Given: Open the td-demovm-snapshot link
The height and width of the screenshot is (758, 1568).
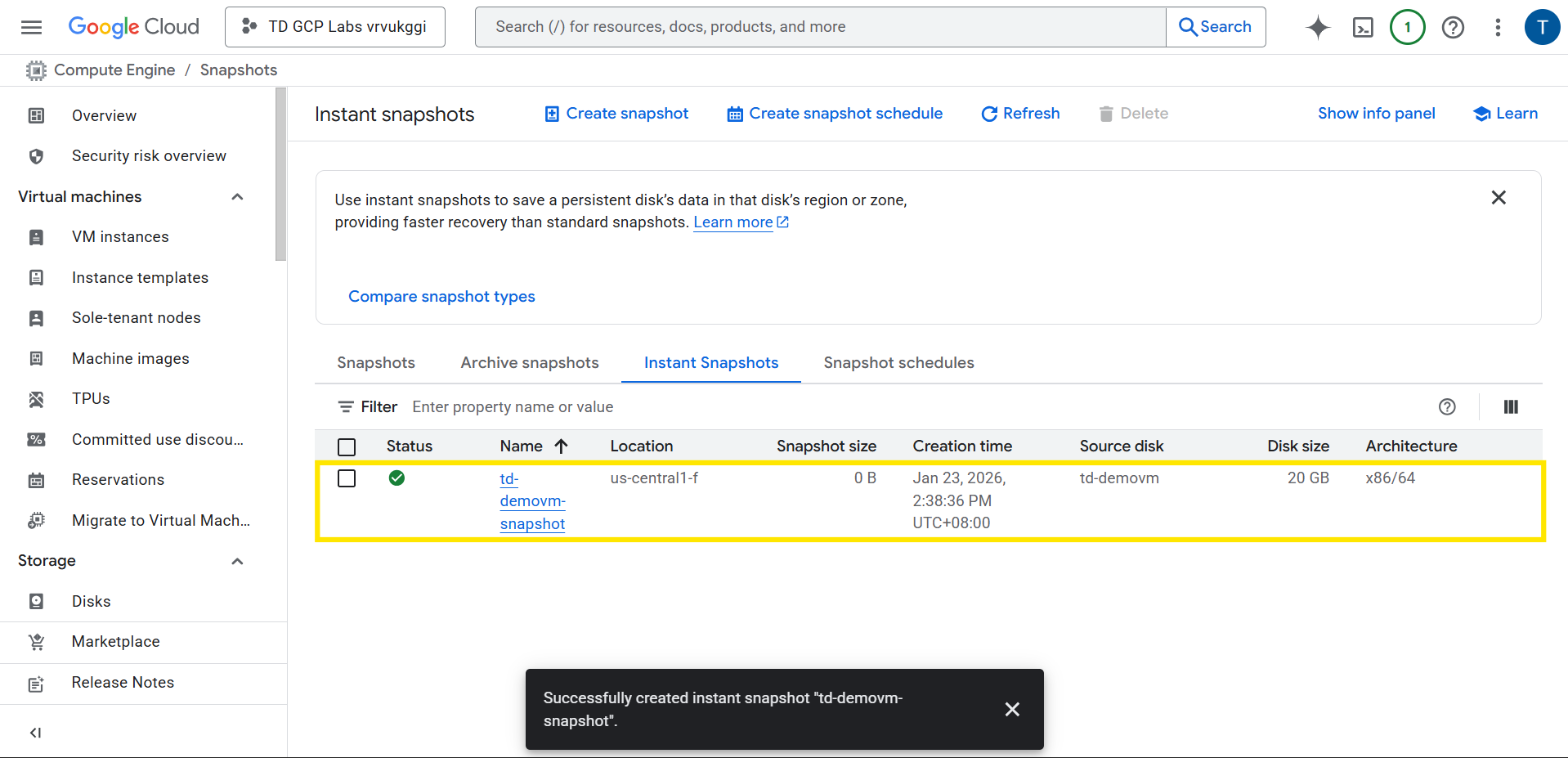Looking at the screenshot, I should coord(532,501).
